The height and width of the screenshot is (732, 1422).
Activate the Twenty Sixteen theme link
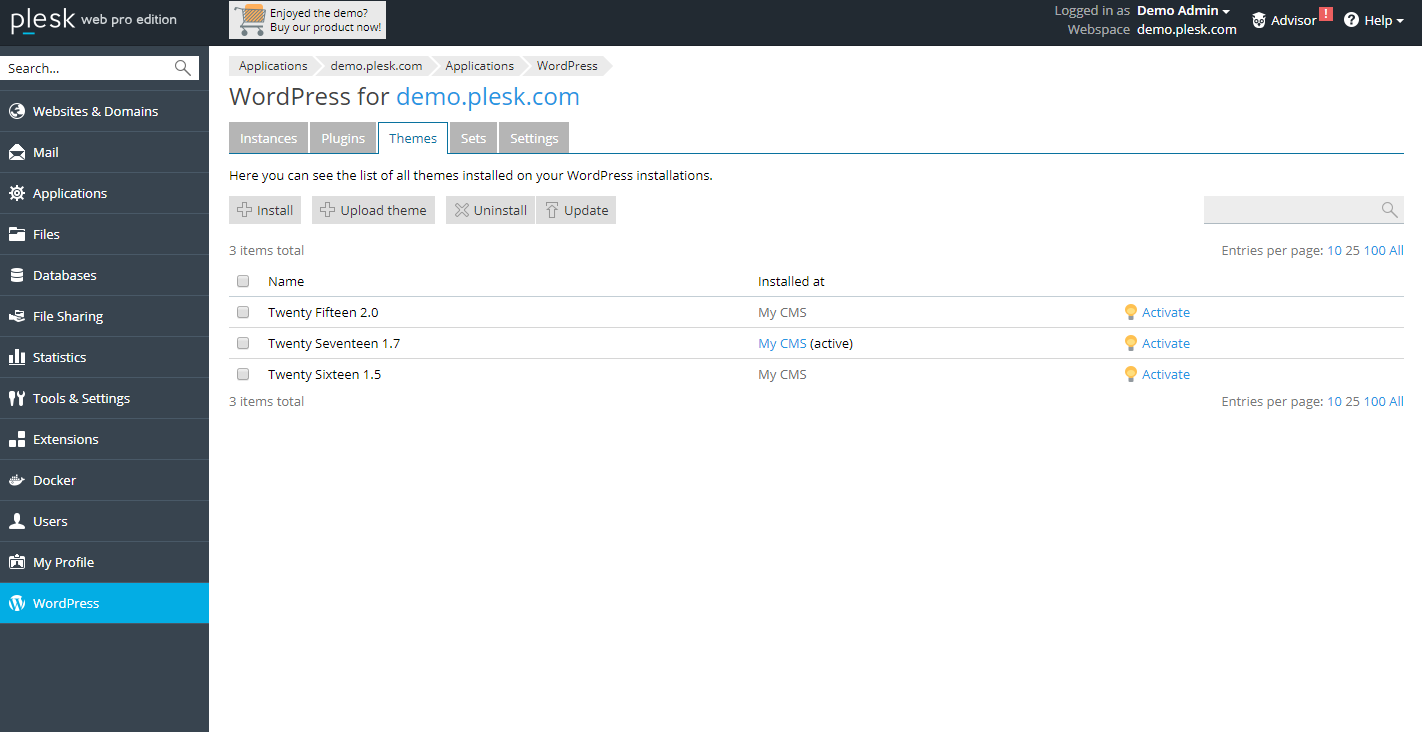1166,374
